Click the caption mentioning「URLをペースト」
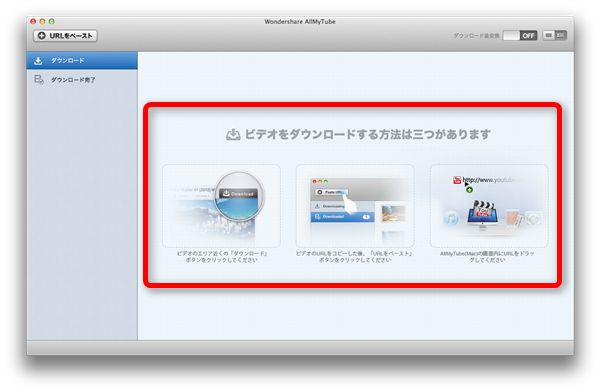This screenshot has height=392, width=600. [x=355, y=256]
